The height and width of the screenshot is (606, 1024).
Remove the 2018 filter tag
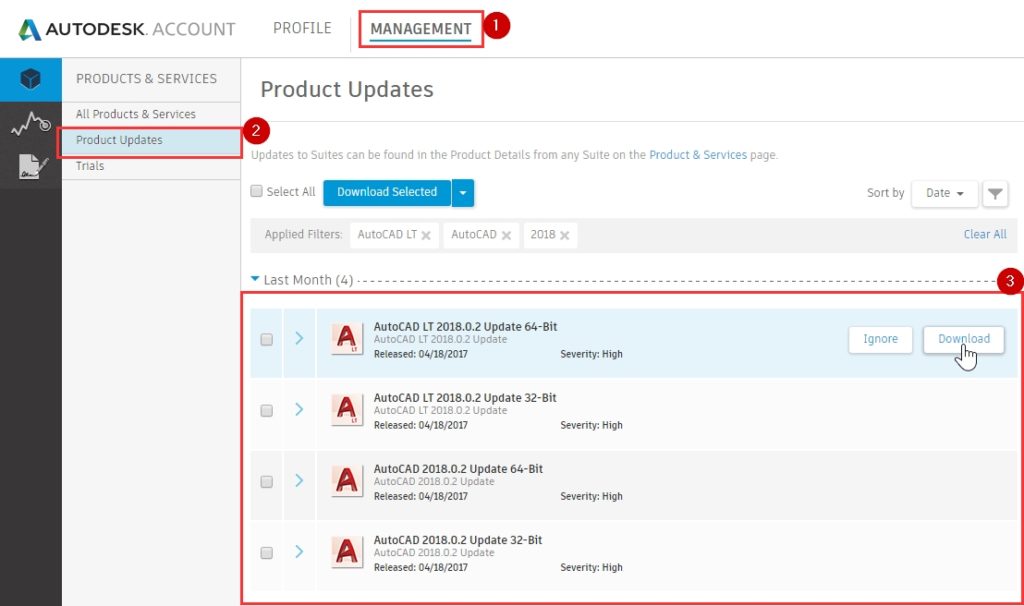coord(565,235)
